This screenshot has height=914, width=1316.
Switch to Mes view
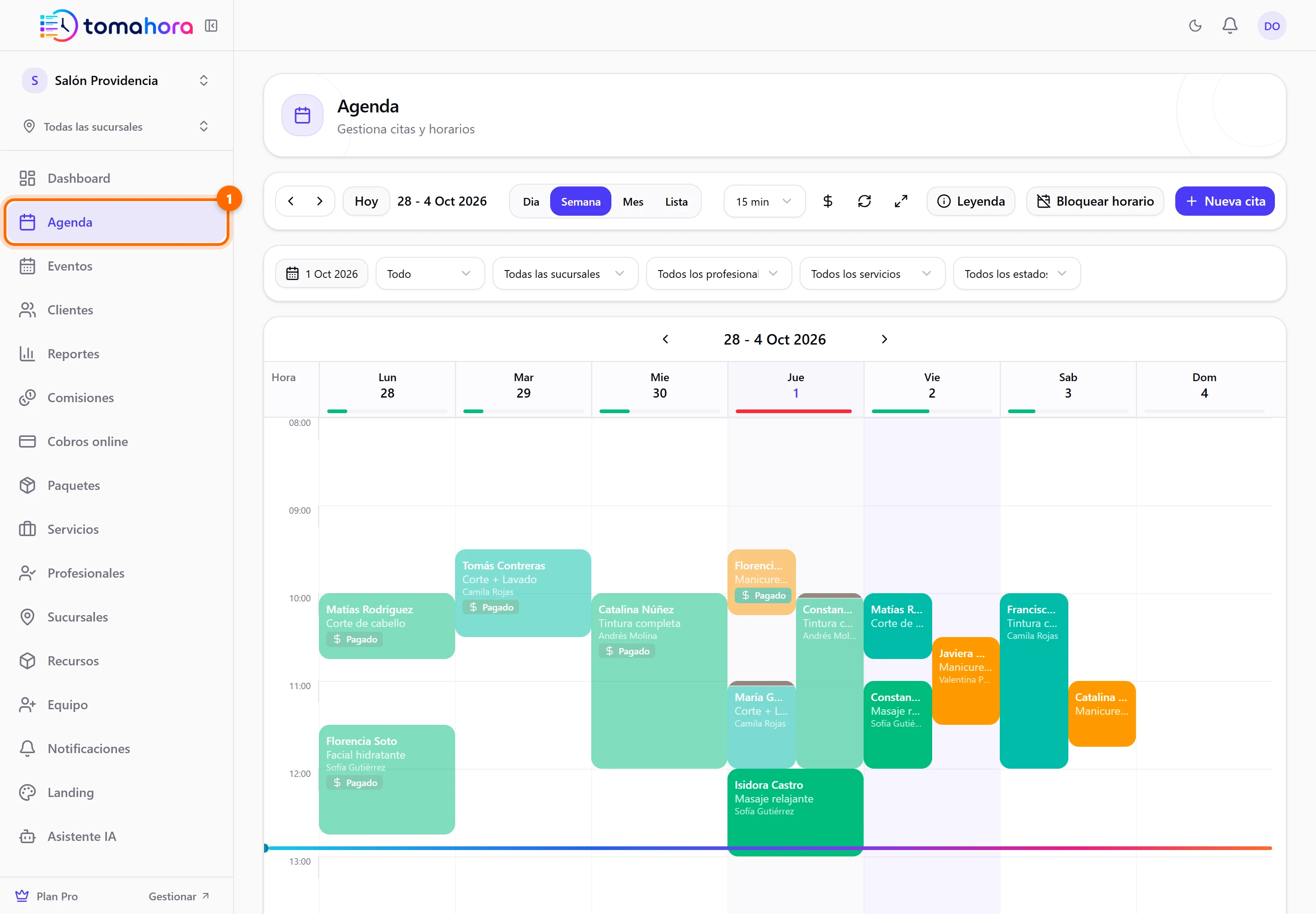tap(633, 202)
